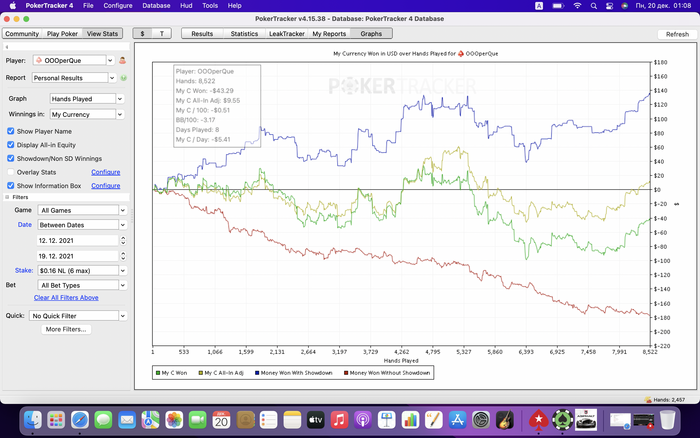Switch to the Results tab
Image resolution: width=700 pixels, height=438 pixels.
coord(202,33)
